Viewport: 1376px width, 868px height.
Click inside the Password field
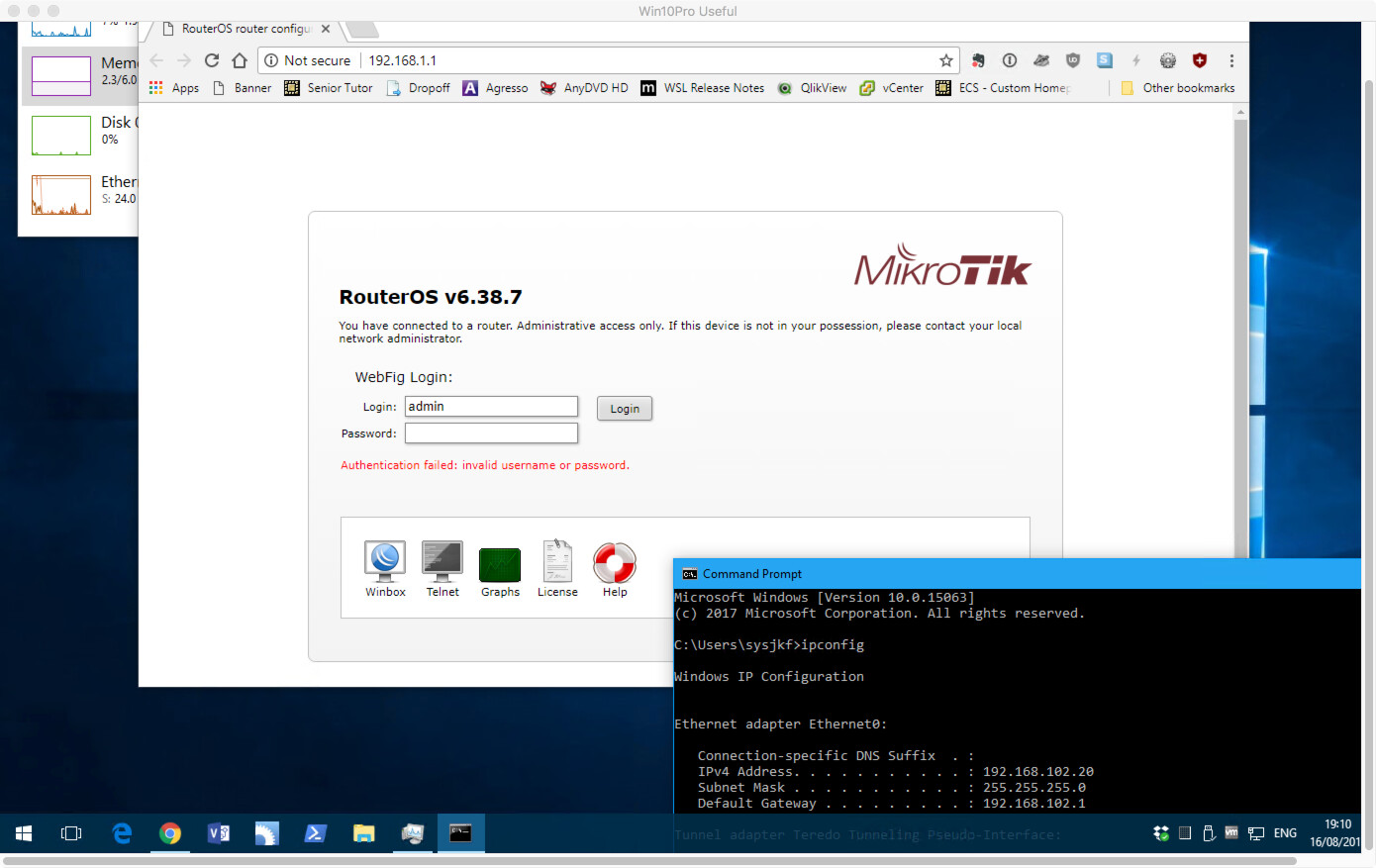491,433
